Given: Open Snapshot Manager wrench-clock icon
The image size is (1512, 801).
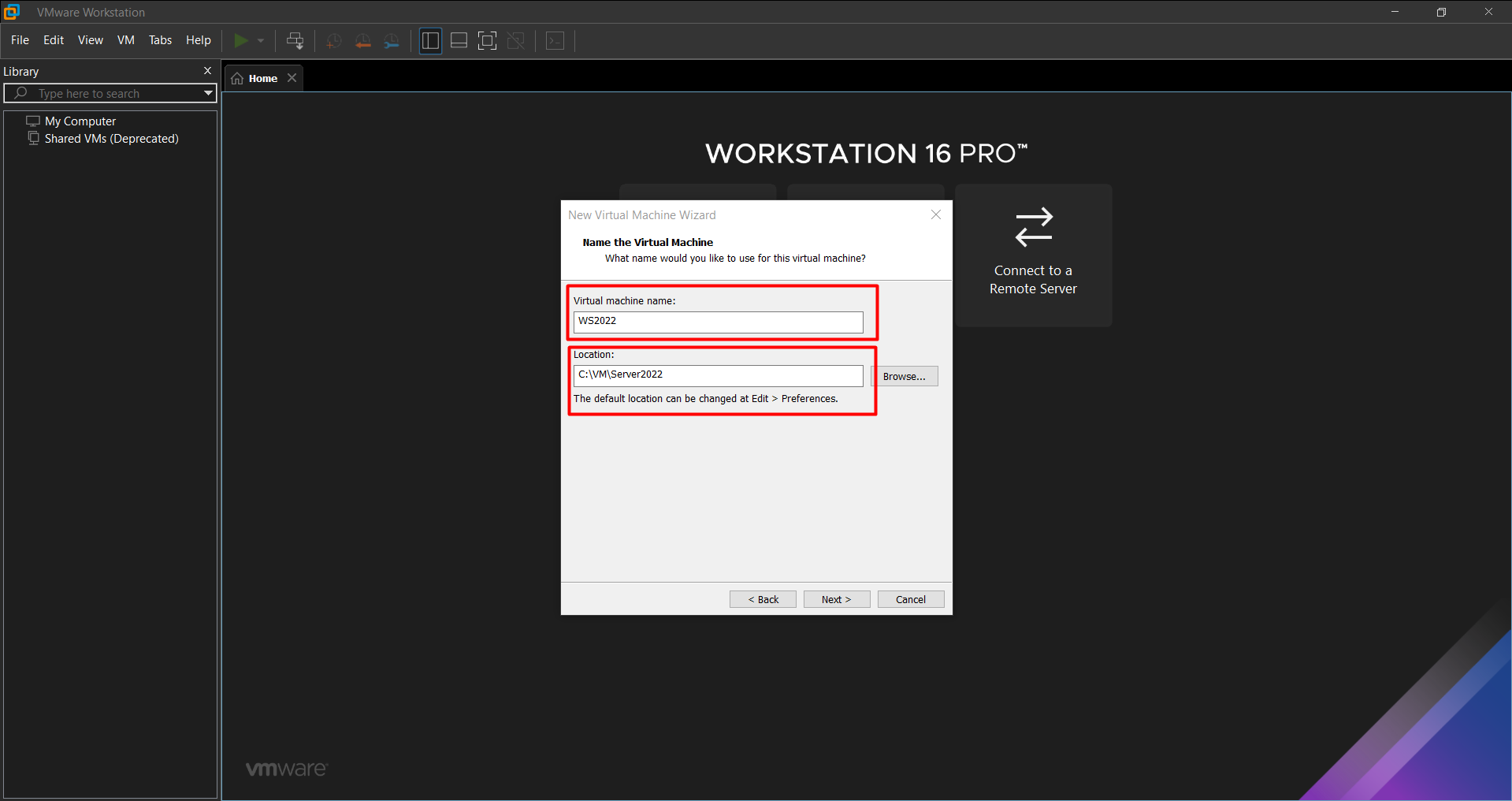Looking at the screenshot, I should [x=392, y=41].
